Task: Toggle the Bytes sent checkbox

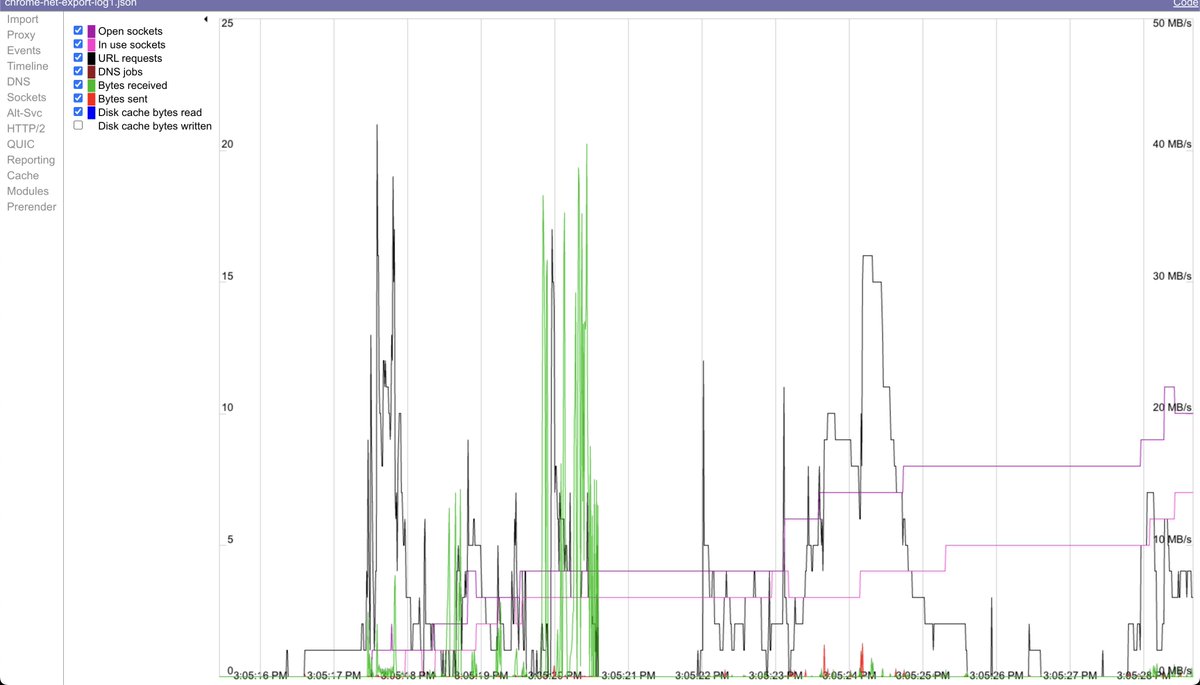Action: (78, 98)
